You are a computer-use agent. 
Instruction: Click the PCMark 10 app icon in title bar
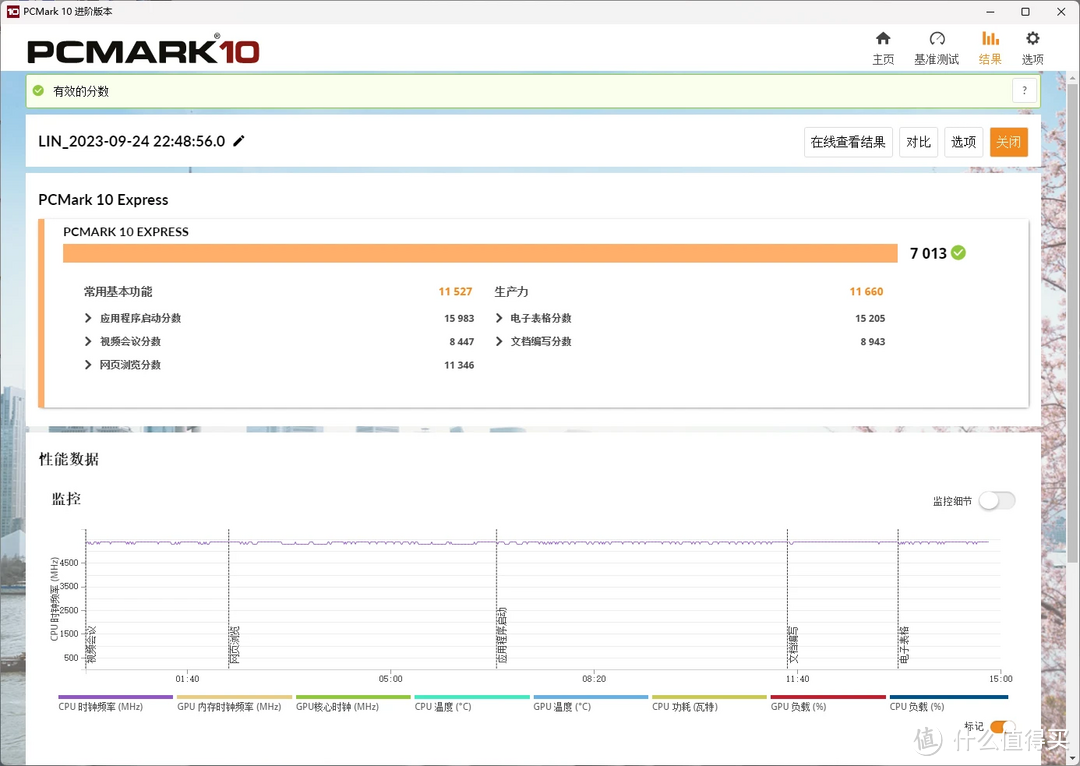(12, 12)
